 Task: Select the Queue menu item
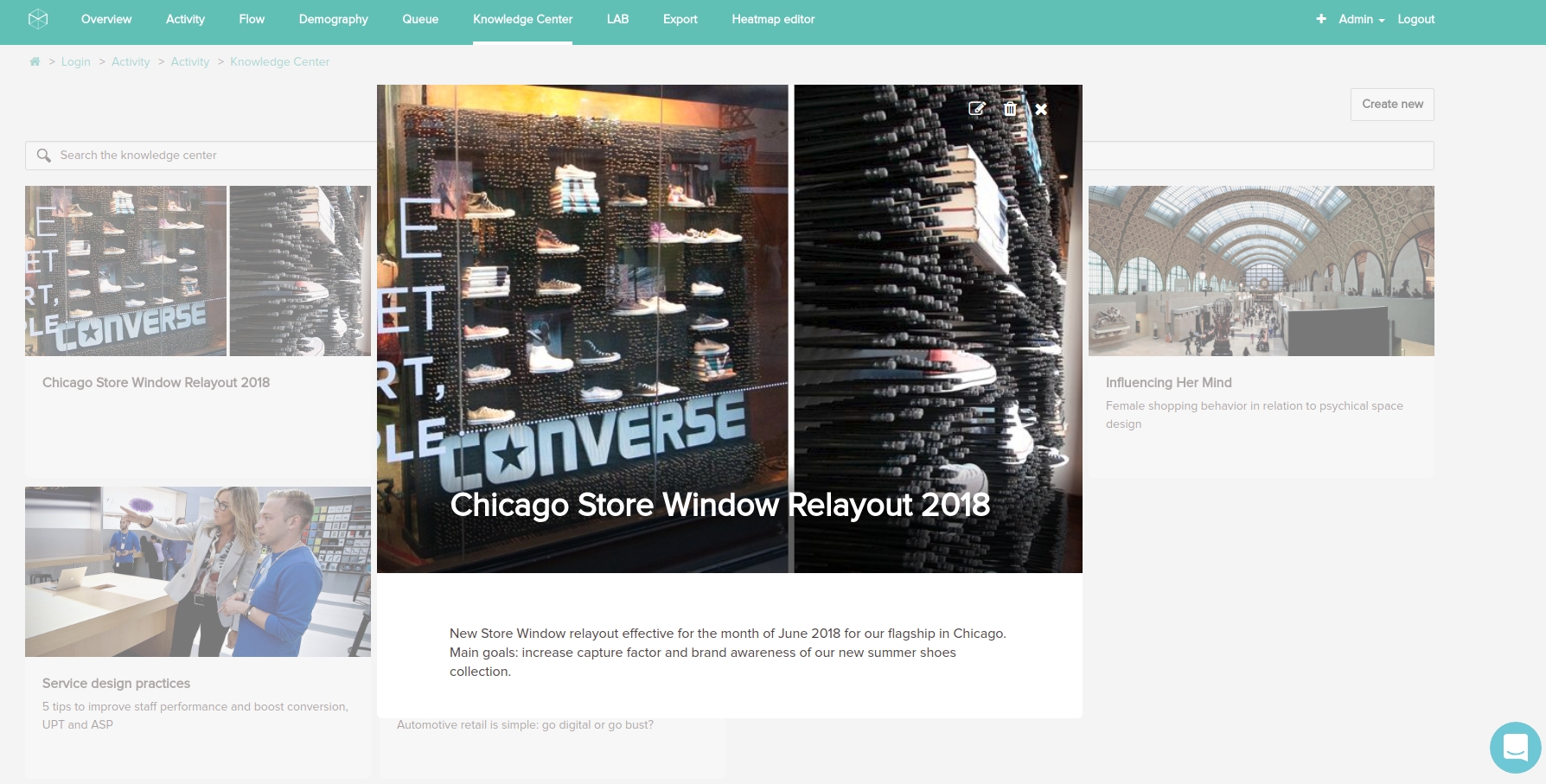click(x=420, y=19)
